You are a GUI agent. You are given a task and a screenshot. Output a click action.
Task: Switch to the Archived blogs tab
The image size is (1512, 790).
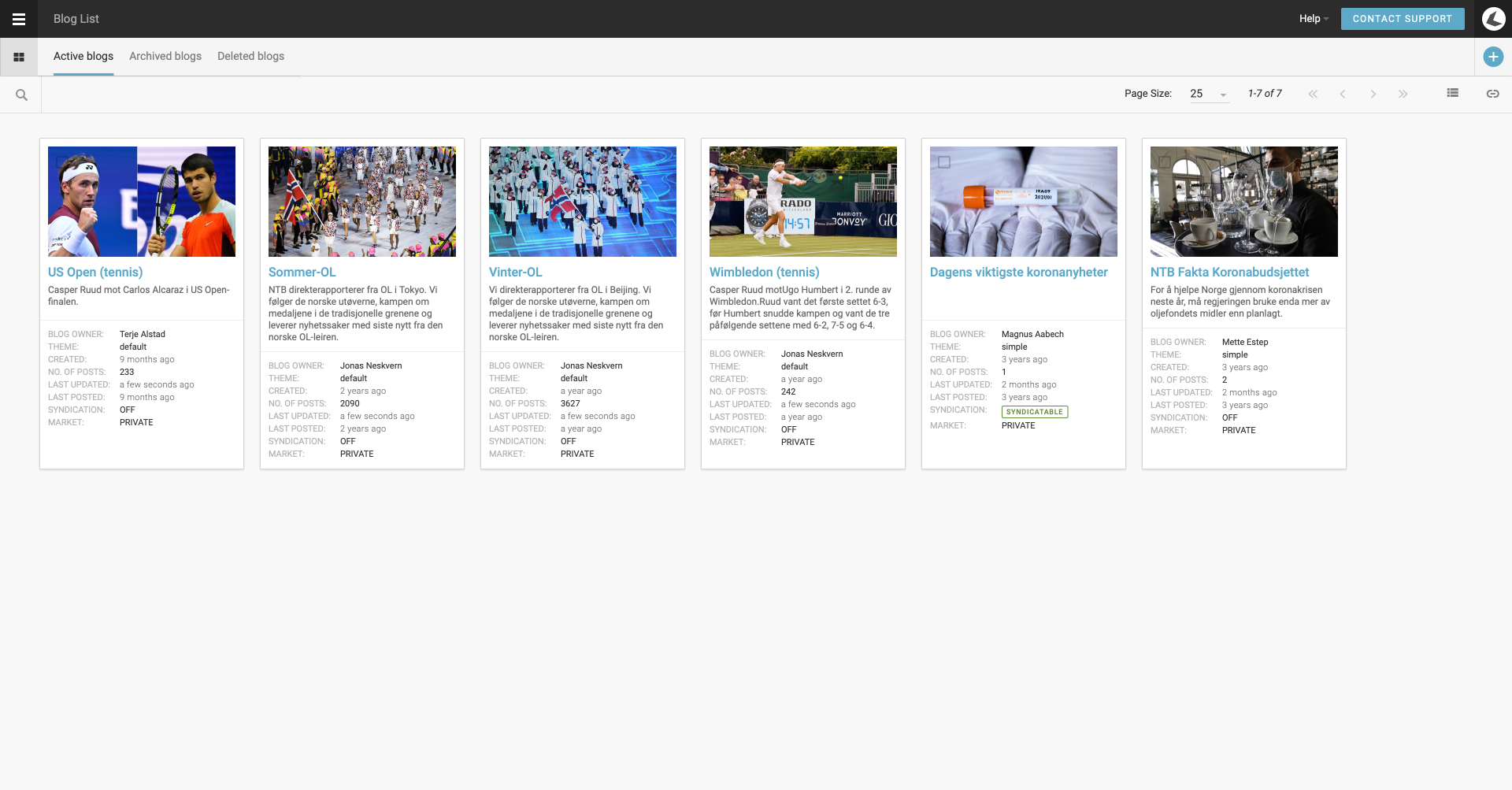pyautogui.click(x=165, y=56)
